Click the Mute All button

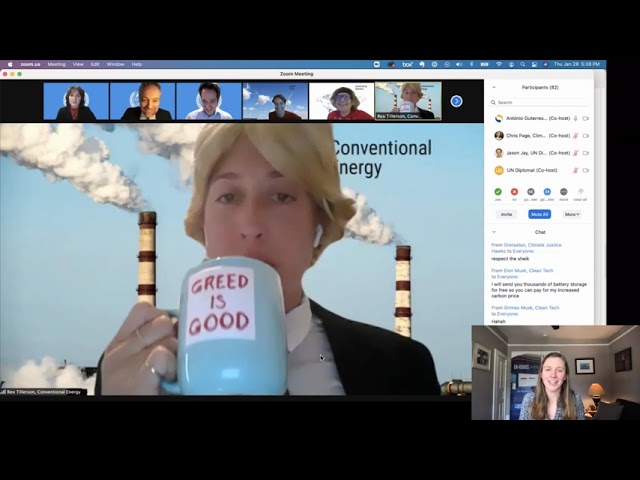click(540, 214)
